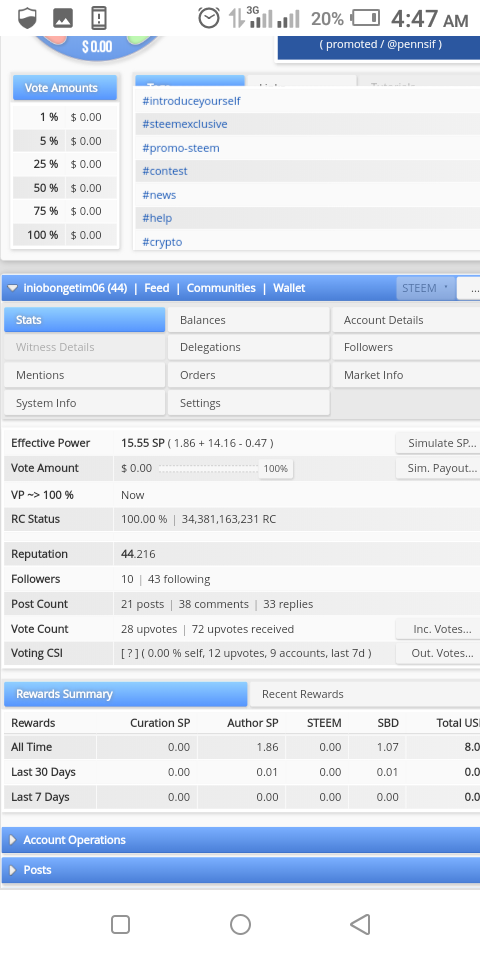Tap the Android back triangle button
Screen dimensions: 480x960
click(360, 924)
